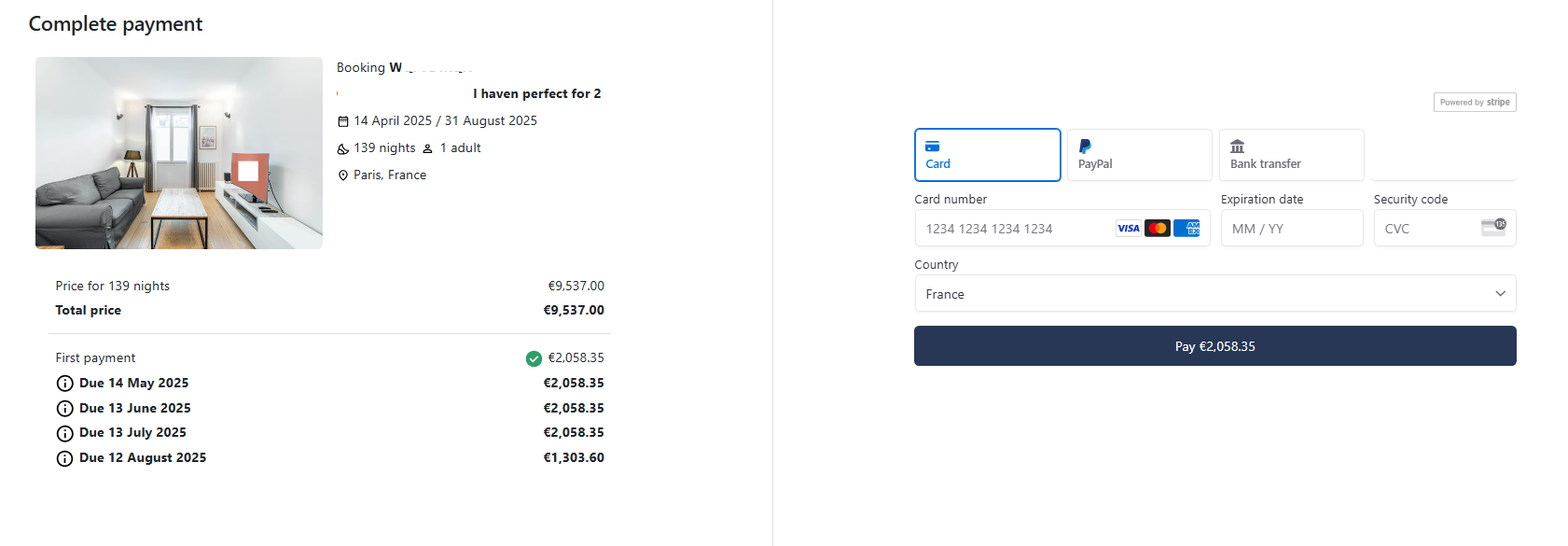This screenshot has width=1568, height=546.
Task: Select the PayPal payment method tab
Action: click(x=1140, y=155)
